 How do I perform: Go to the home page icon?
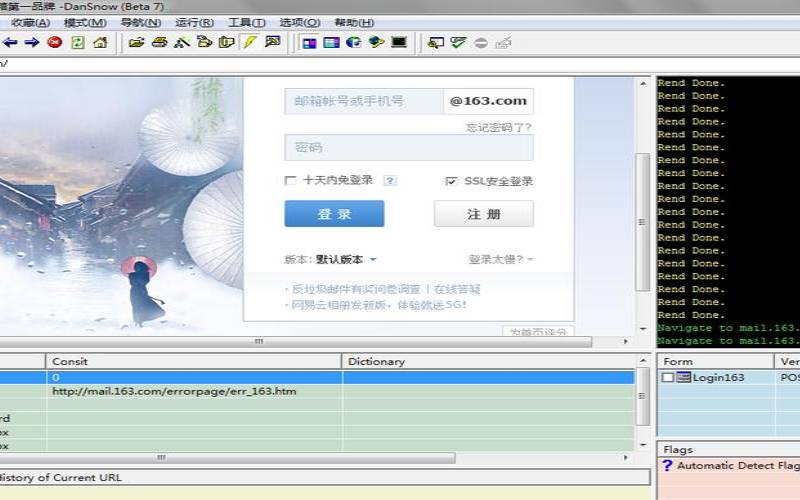pyautogui.click(x=100, y=42)
